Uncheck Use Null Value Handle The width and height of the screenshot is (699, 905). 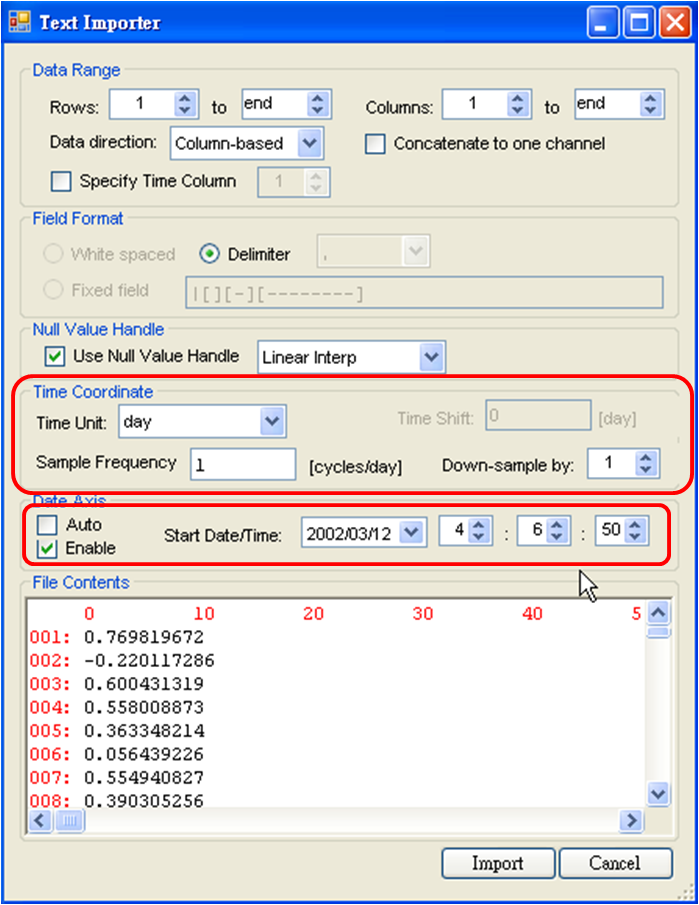pyautogui.click(x=55, y=356)
